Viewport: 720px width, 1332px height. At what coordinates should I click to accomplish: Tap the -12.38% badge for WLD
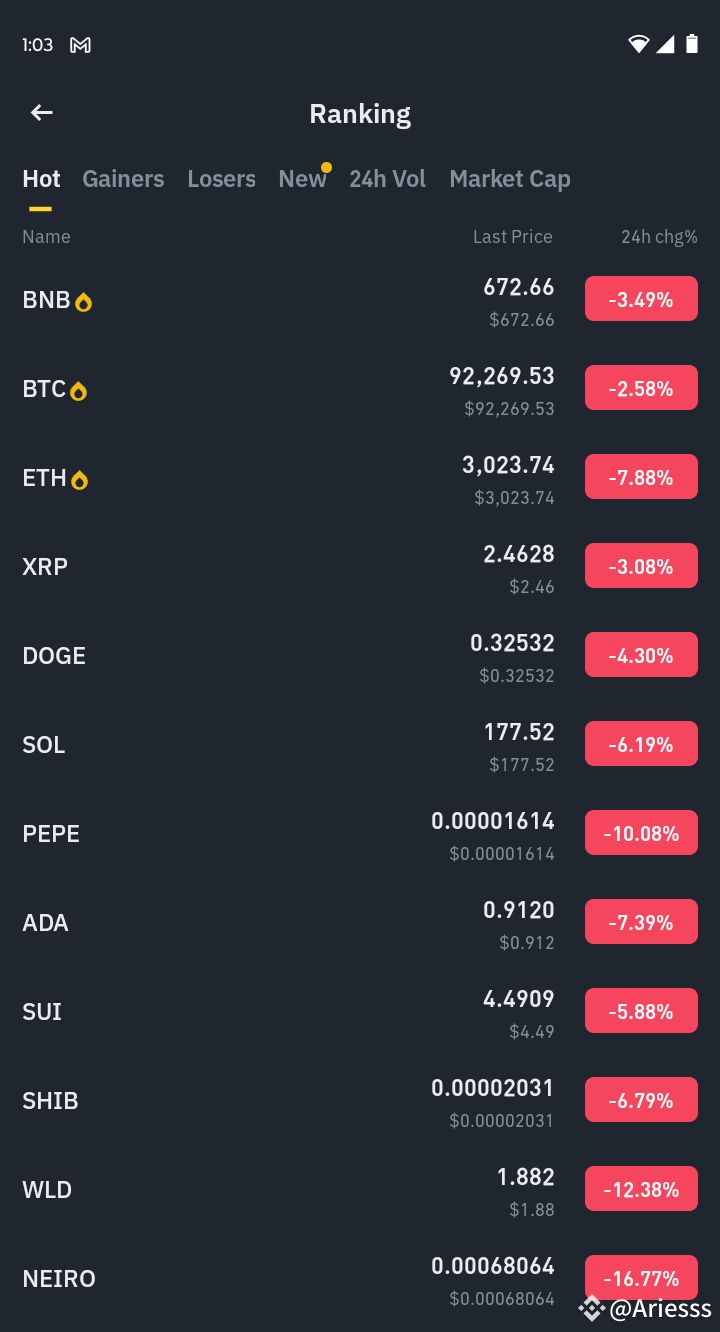641,1189
